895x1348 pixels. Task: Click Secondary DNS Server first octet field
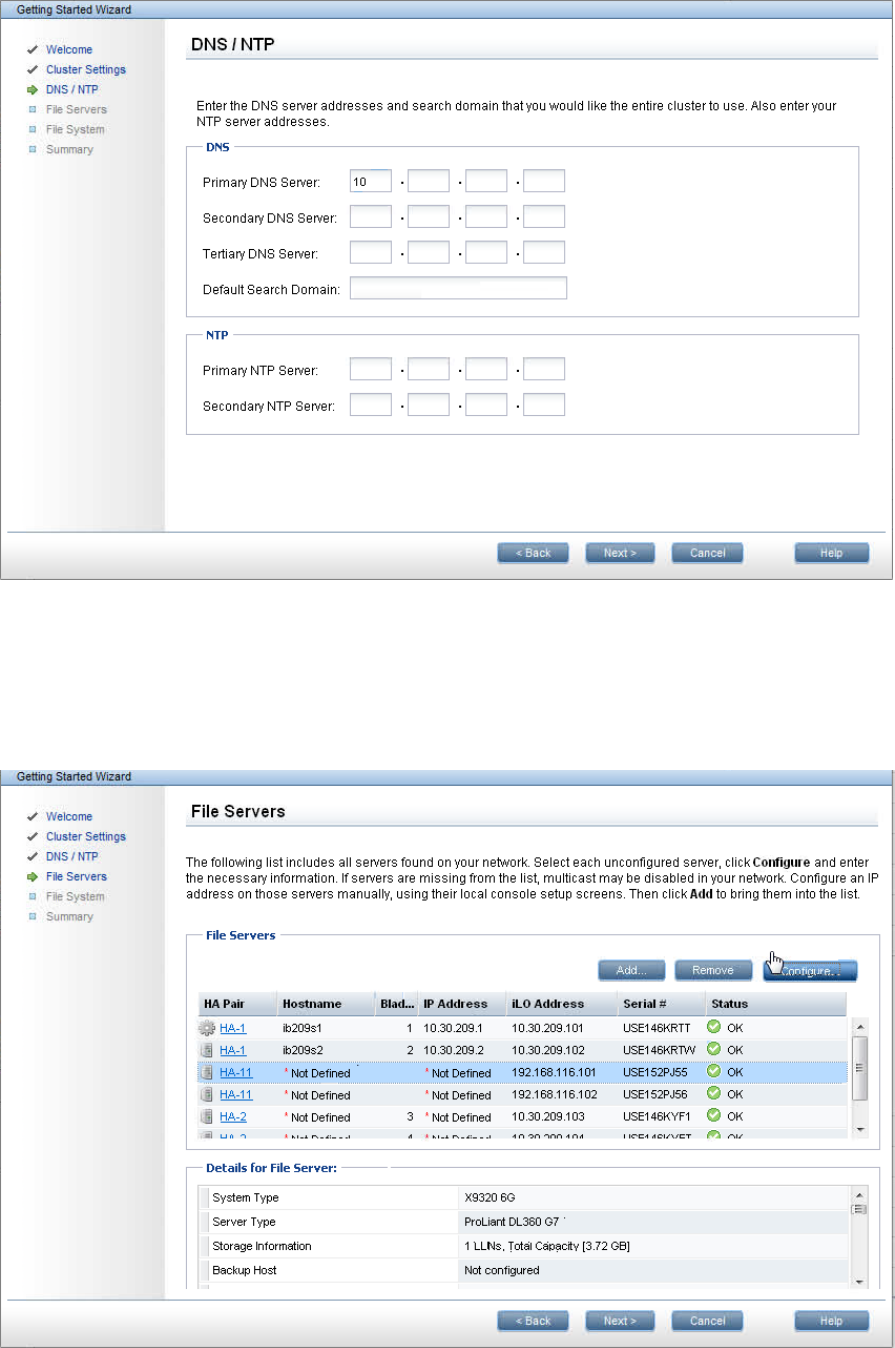click(370, 216)
